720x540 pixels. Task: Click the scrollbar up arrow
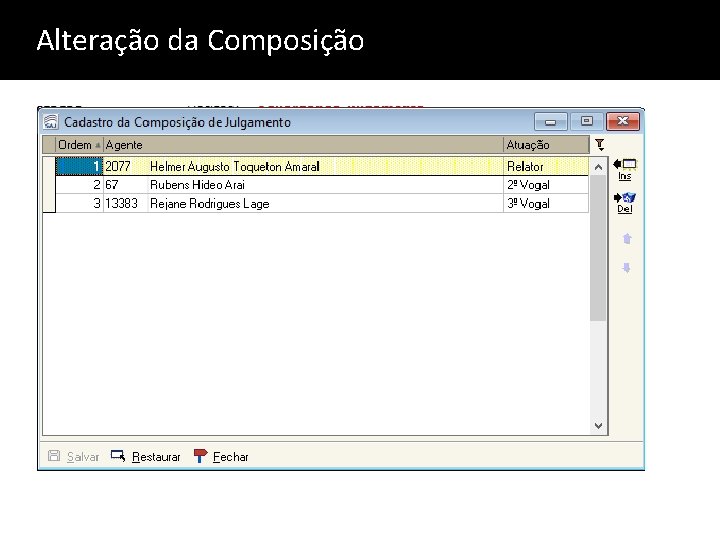tap(598, 167)
